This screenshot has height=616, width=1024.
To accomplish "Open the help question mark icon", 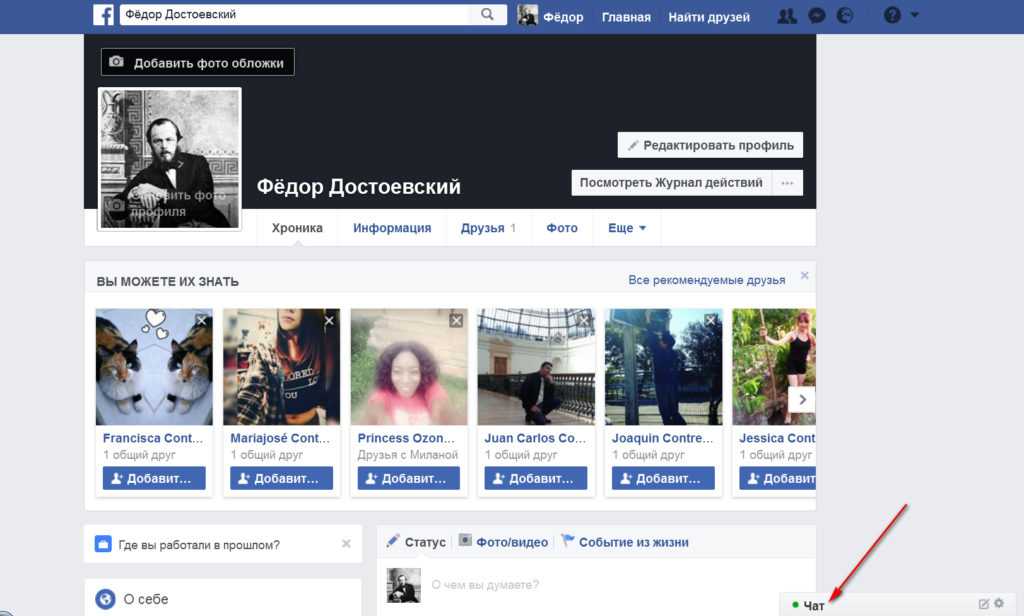I will tap(892, 15).
